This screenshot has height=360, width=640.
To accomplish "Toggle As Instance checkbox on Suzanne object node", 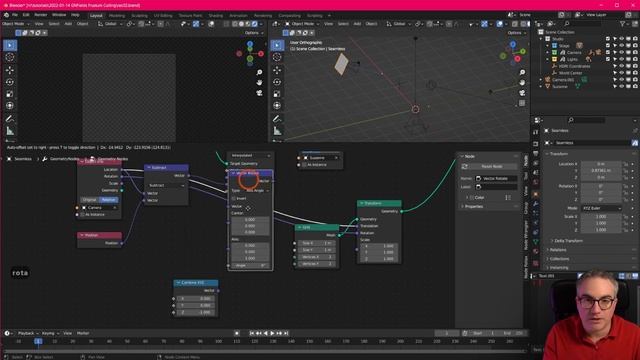I will point(304,164).
